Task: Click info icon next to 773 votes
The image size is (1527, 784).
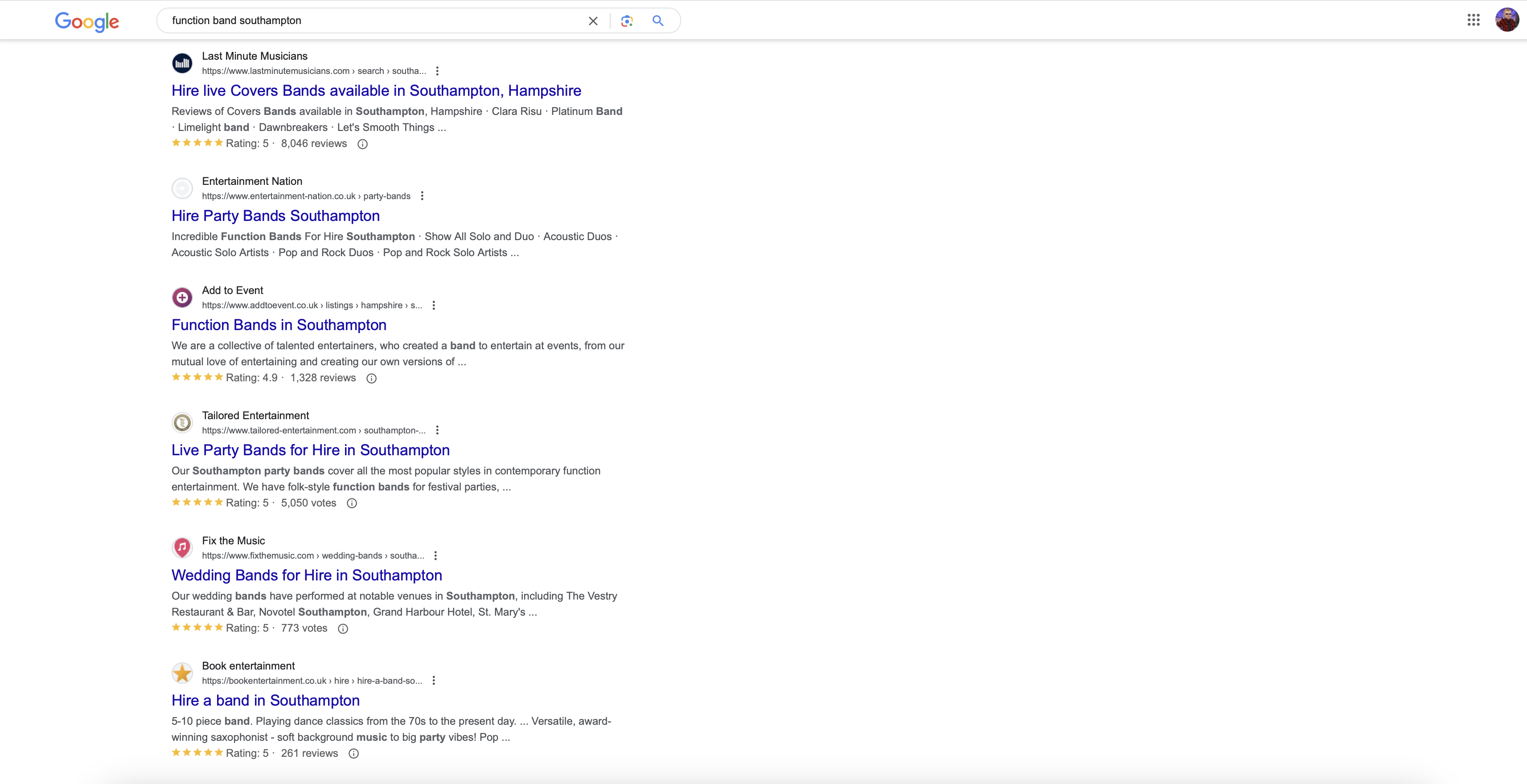Action: click(x=343, y=629)
